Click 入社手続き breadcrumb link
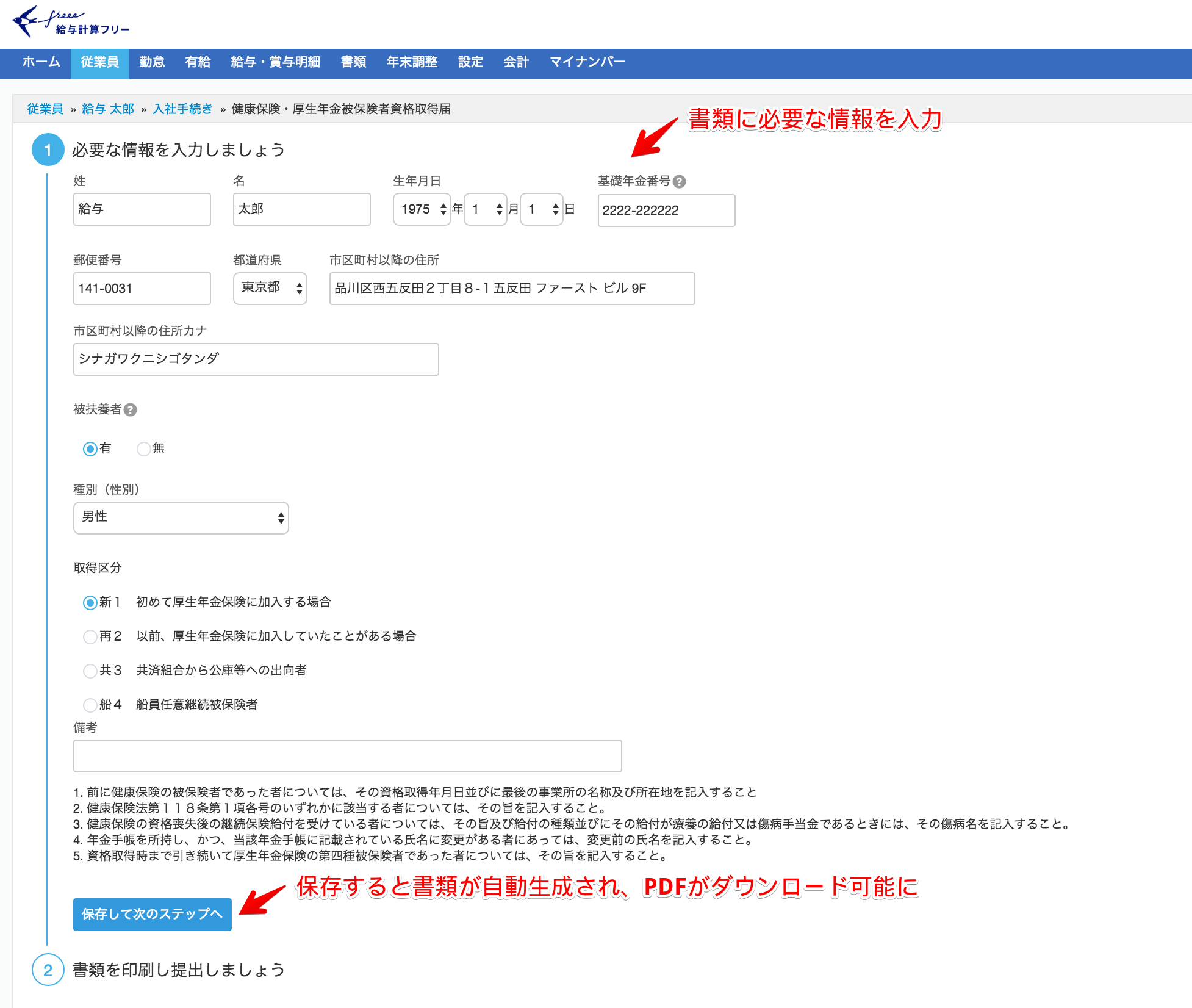 (x=182, y=109)
